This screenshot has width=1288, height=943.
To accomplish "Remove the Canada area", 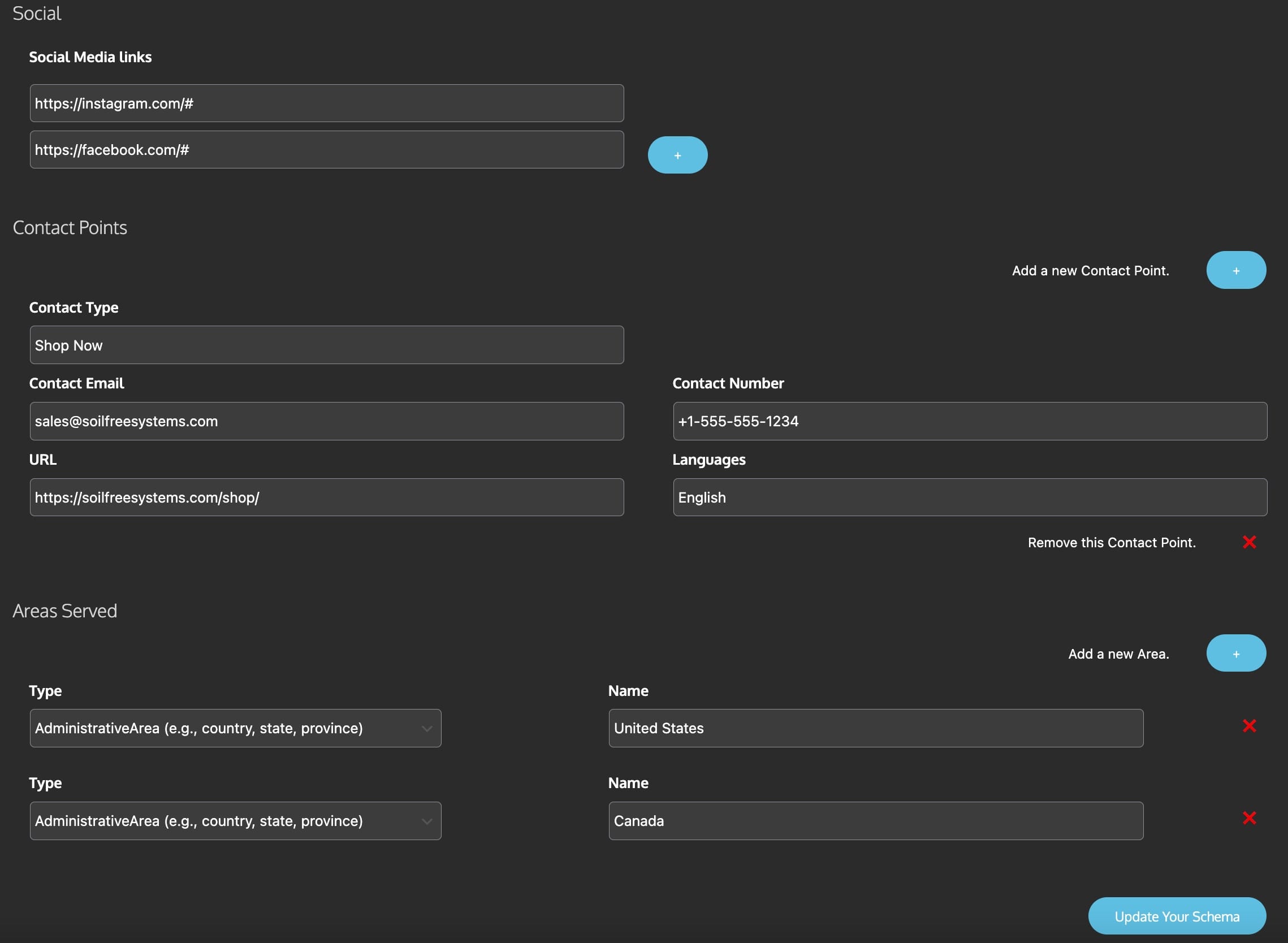I will (x=1250, y=818).
